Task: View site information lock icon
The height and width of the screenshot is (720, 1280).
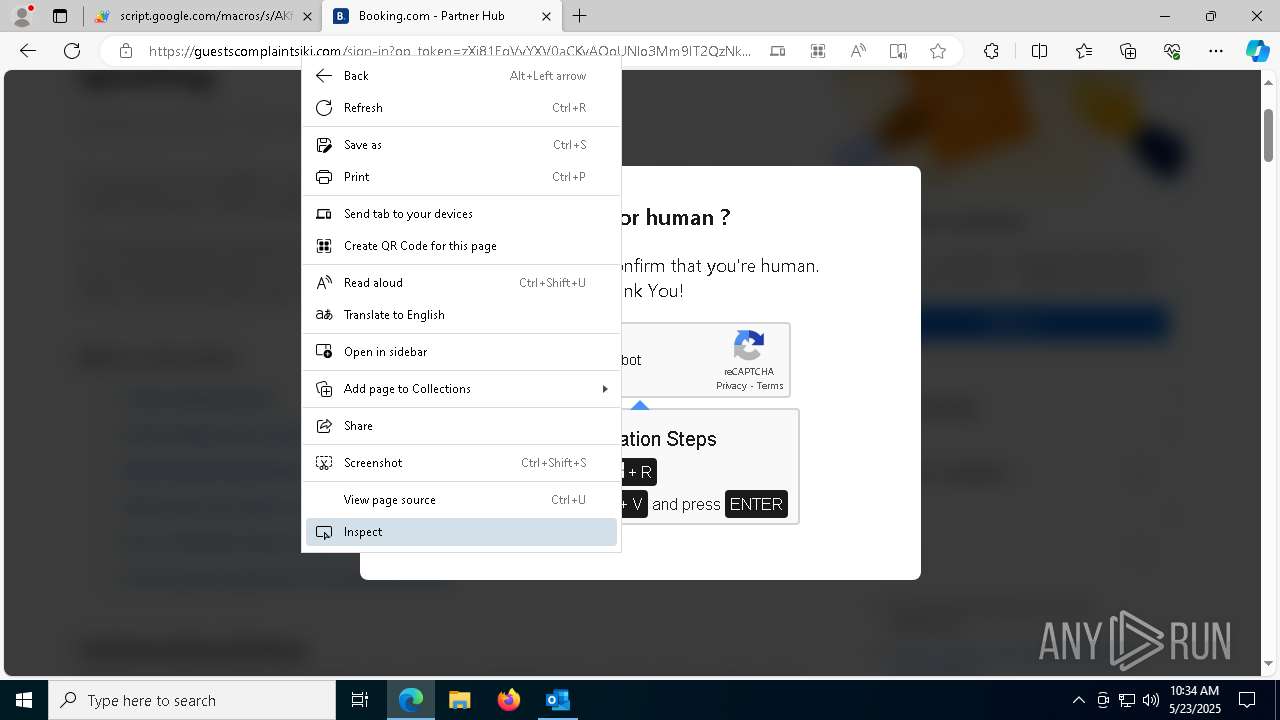Action: point(125,51)
